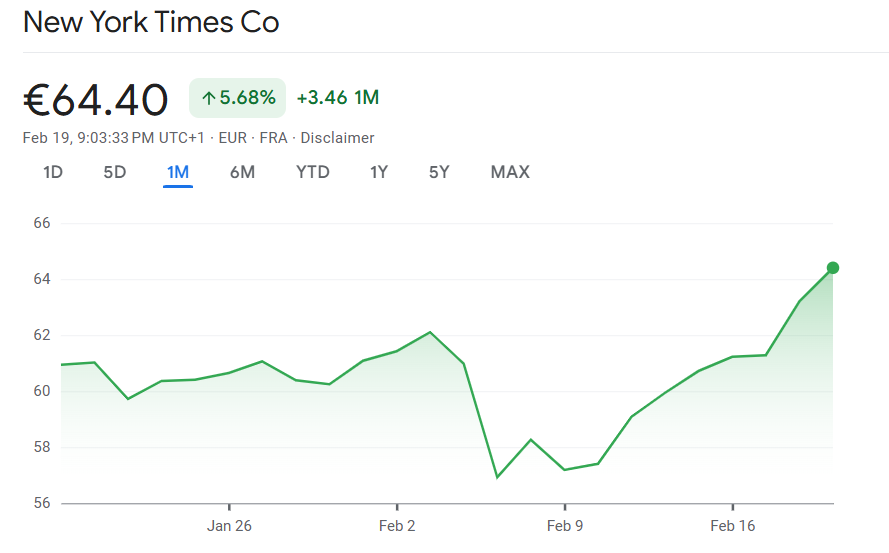Click the New York Times Co title
Screen dimensions: 889x553
point(151,22)
